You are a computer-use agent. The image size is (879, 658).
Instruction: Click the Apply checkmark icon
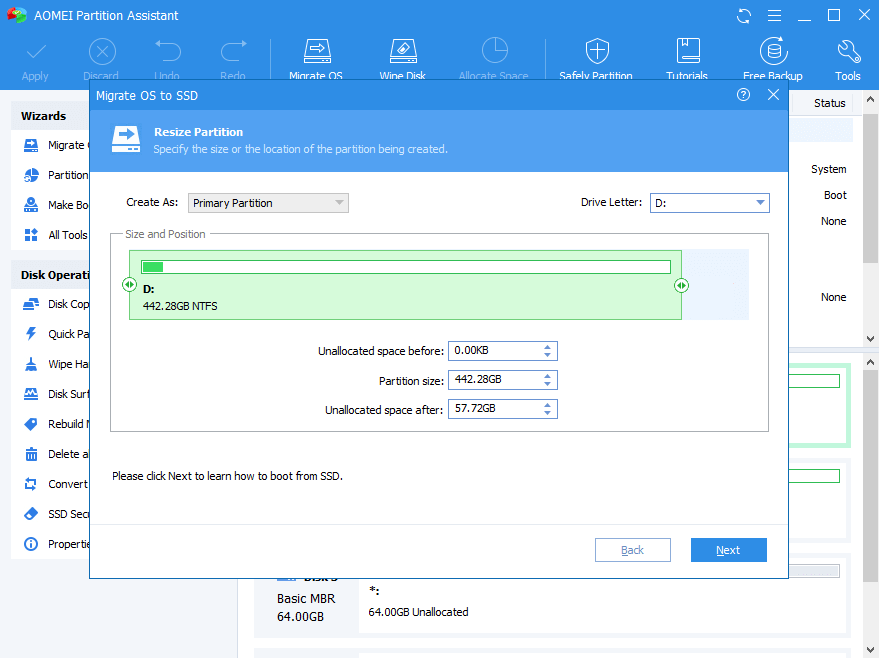point(35,52)
